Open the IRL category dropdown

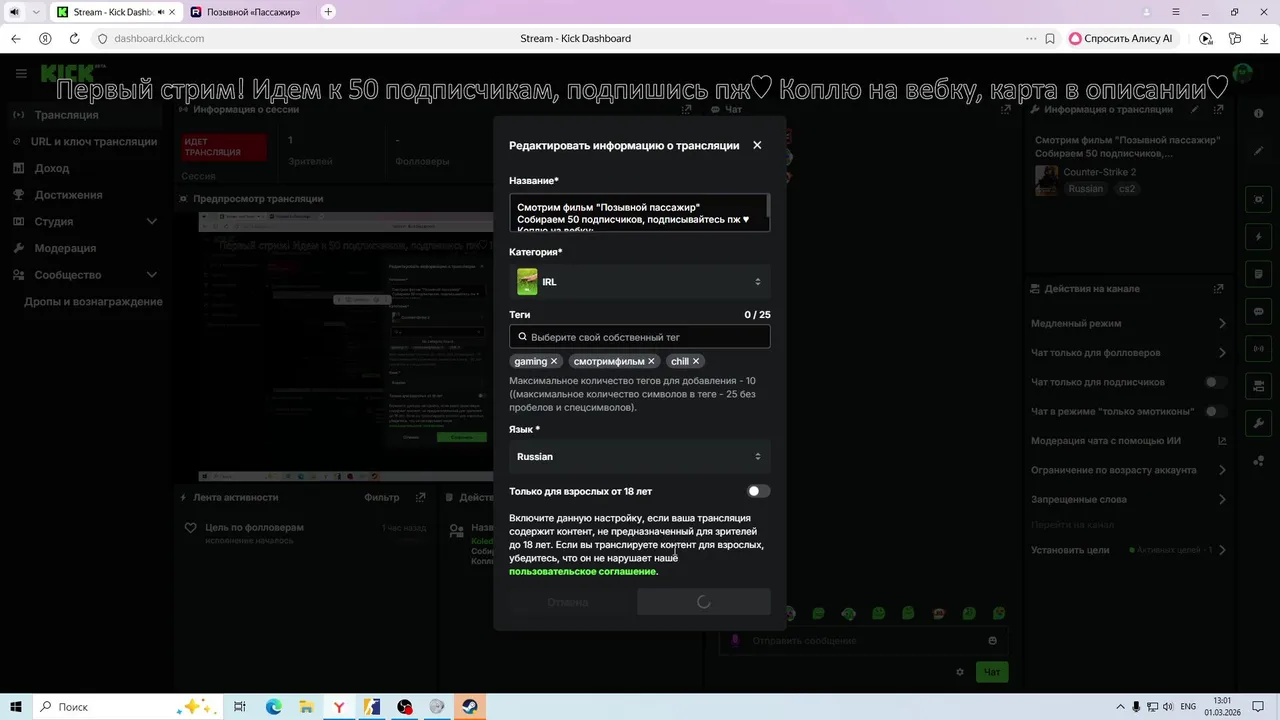tap(639, 282)
